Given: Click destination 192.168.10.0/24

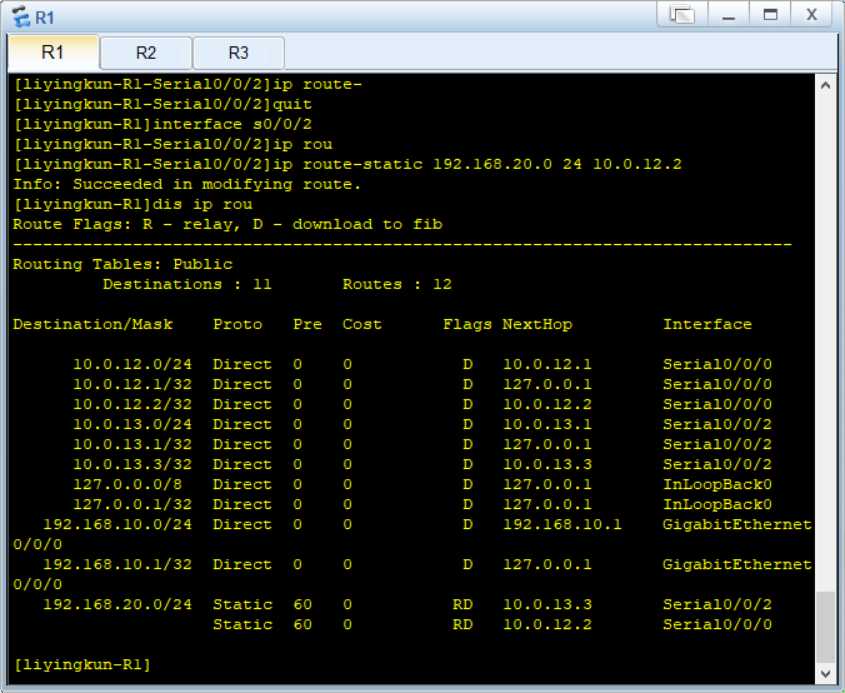Looking at the screenshot, I should (117, 524).
